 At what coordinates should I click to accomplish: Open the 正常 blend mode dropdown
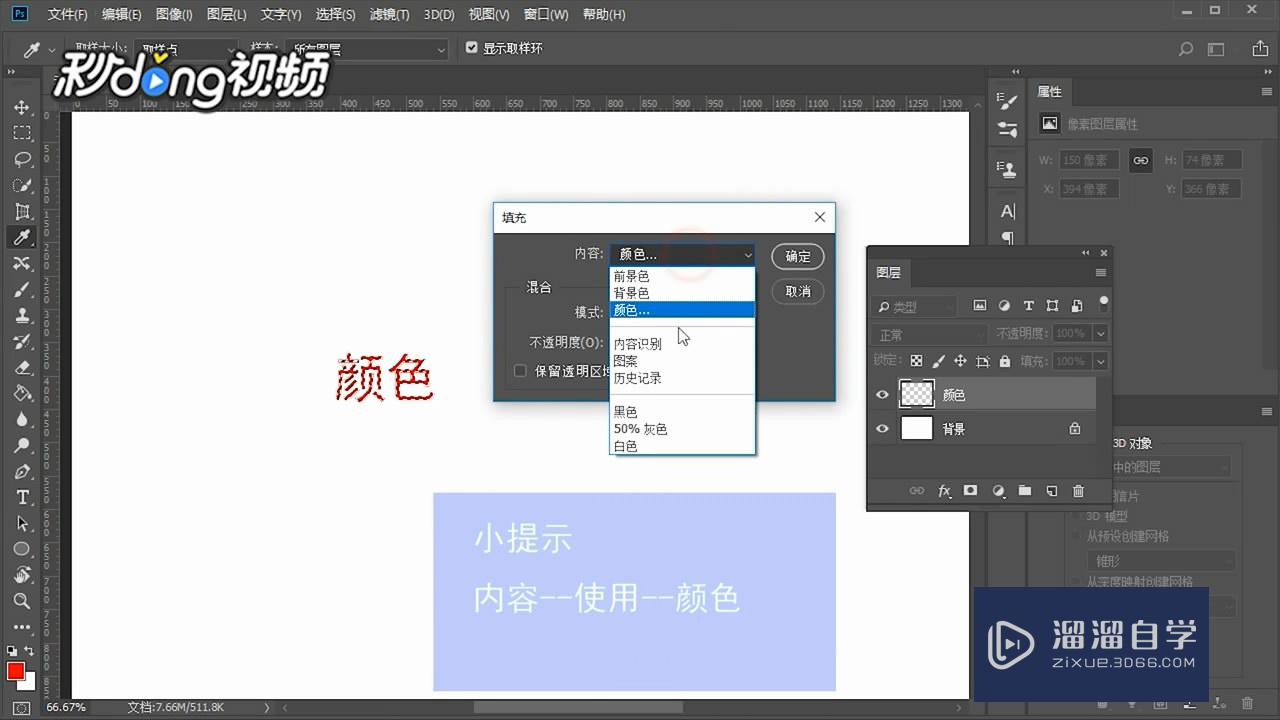pyautogui.click(x=931, y=334)
